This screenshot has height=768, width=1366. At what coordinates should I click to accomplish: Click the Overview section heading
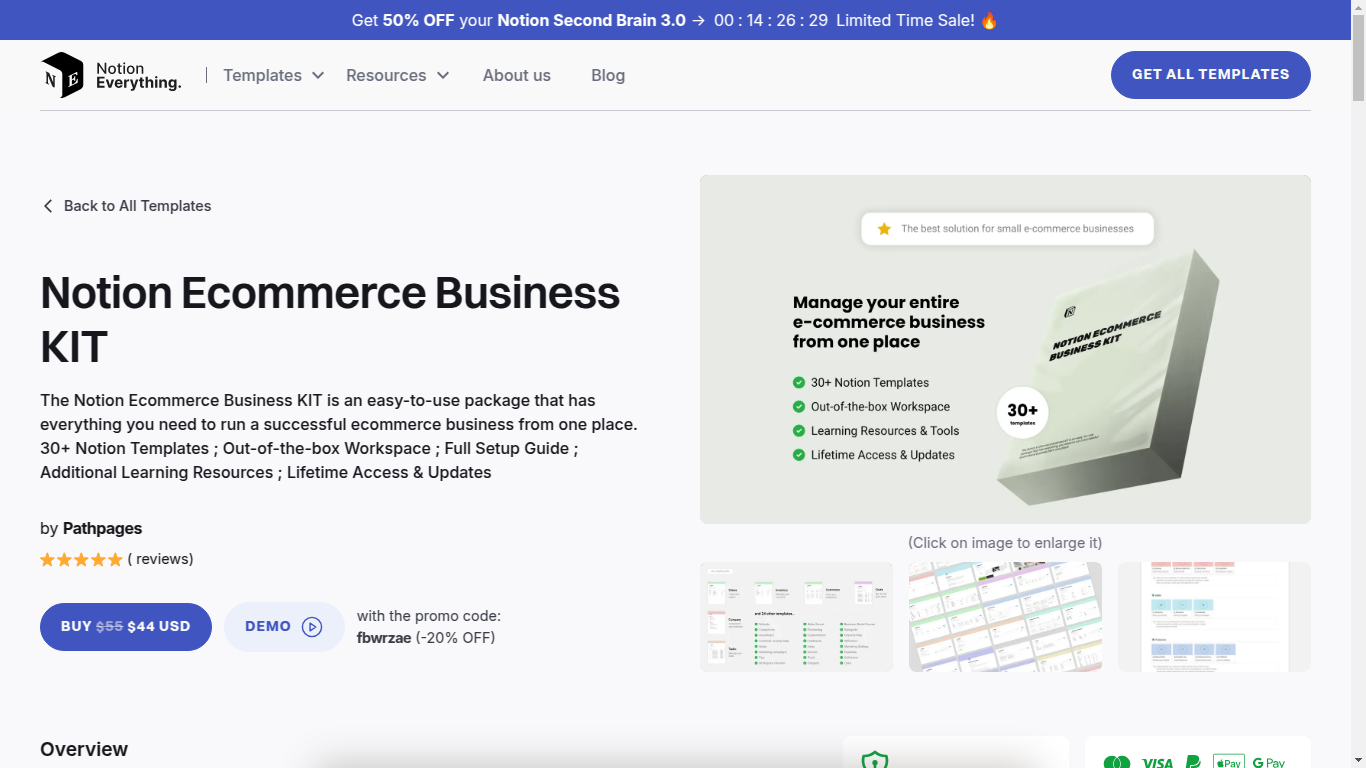[84, 749]
